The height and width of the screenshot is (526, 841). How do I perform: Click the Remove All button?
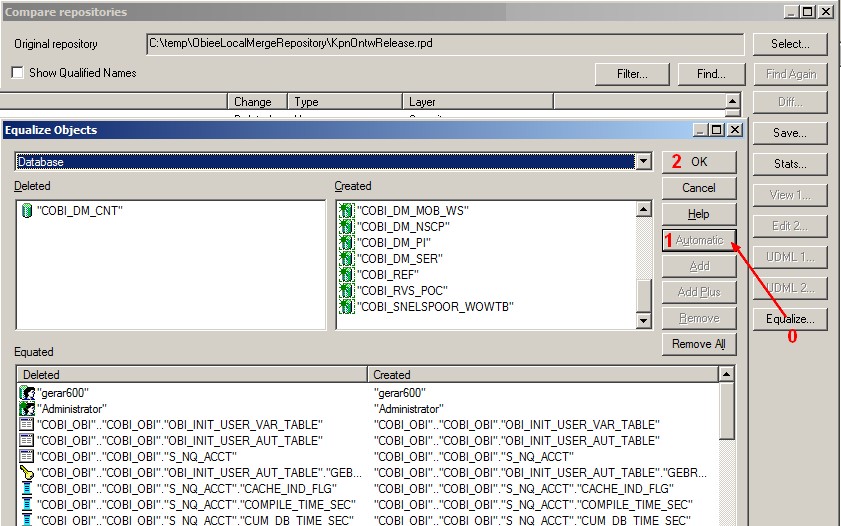click(698, 344)
